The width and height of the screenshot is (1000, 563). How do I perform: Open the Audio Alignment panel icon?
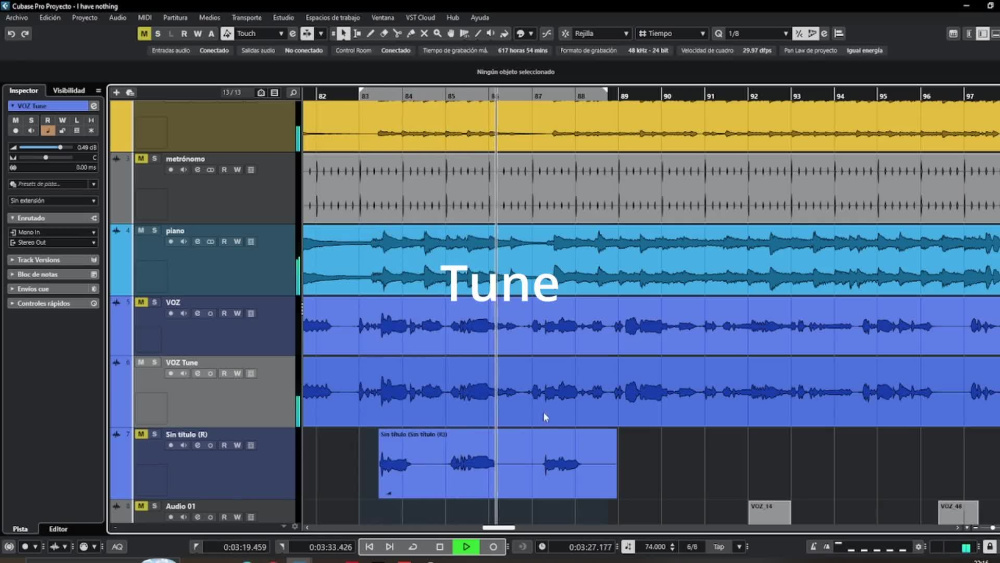(839, 34)
